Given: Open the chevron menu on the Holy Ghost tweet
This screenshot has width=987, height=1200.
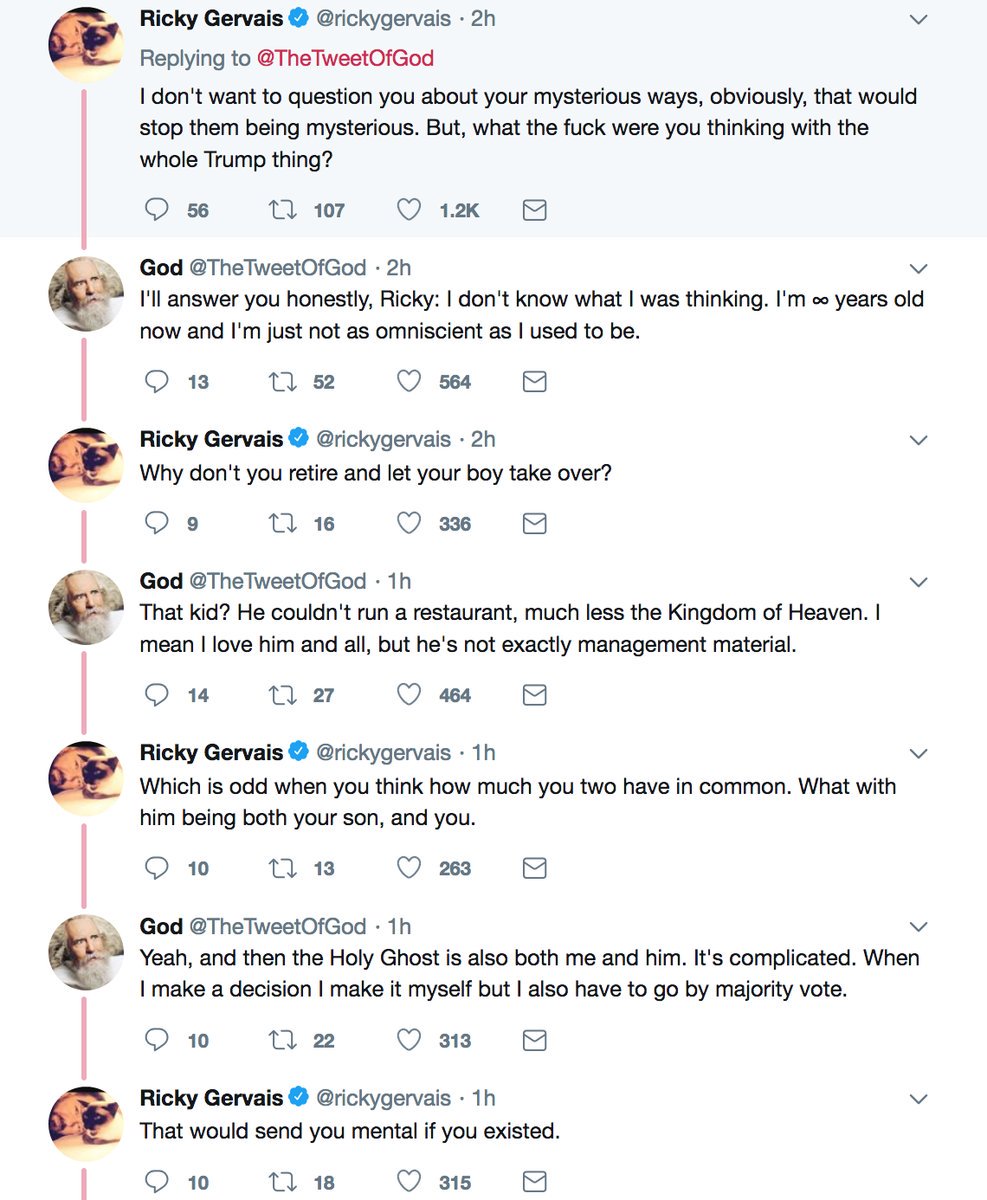Looking at the screenshot, I should 918,926.
